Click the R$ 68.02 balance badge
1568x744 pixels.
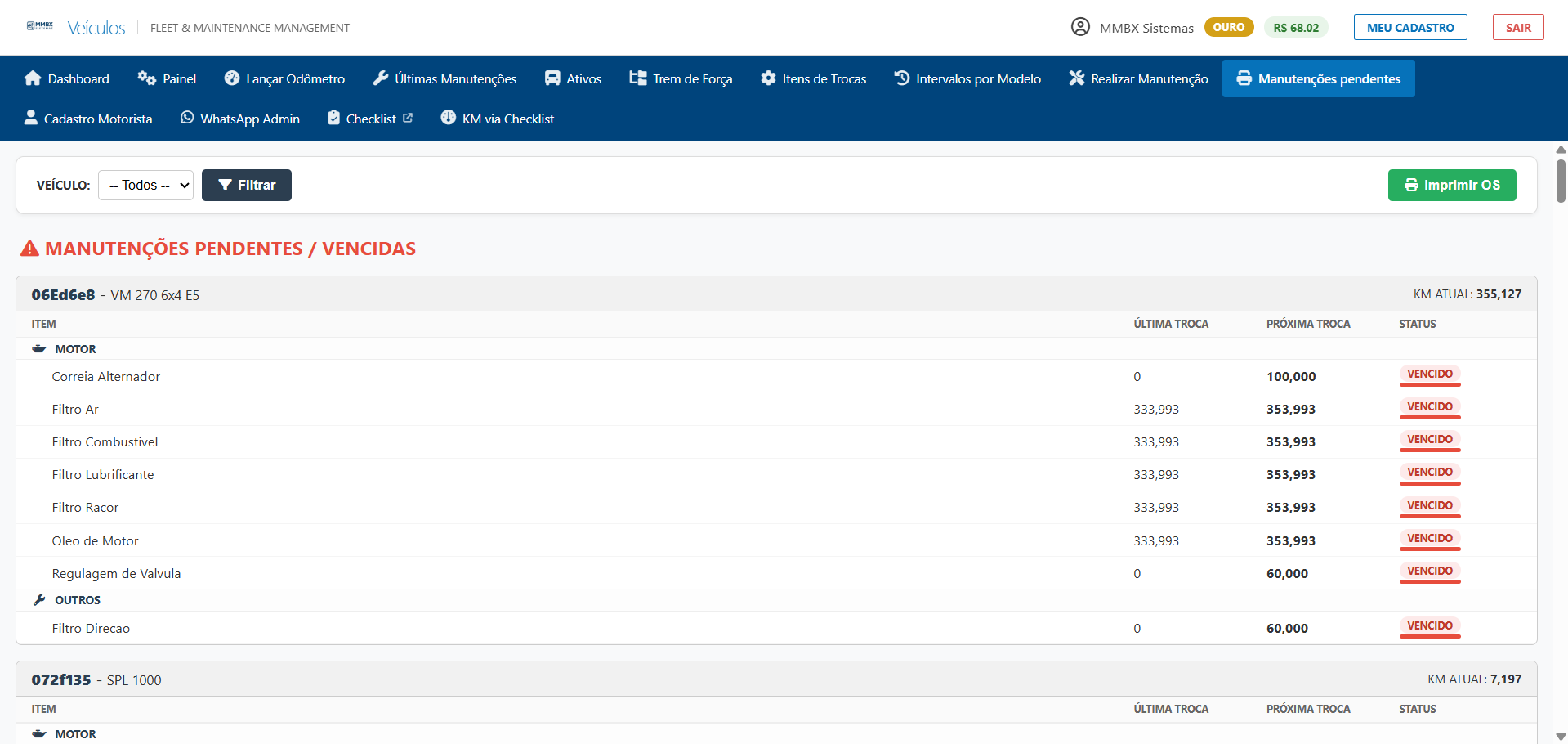coord(1296,27)
